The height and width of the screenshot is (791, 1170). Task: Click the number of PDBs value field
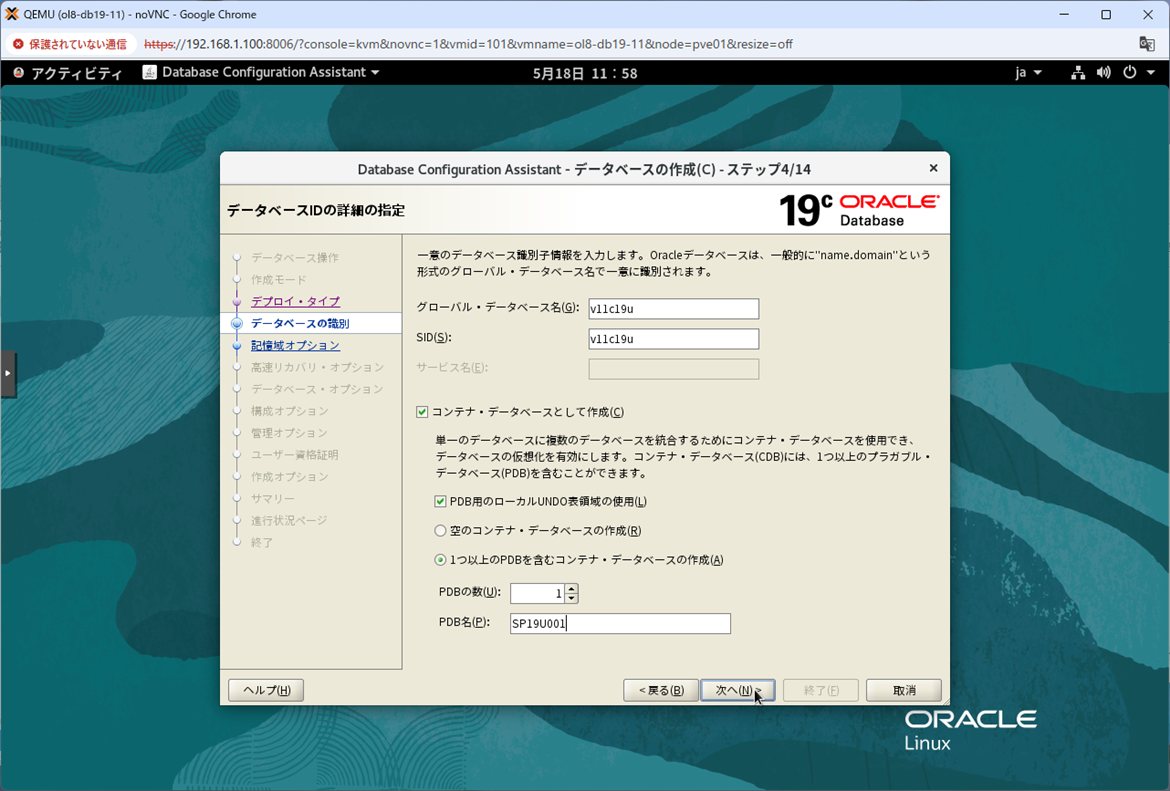[537, 593]
